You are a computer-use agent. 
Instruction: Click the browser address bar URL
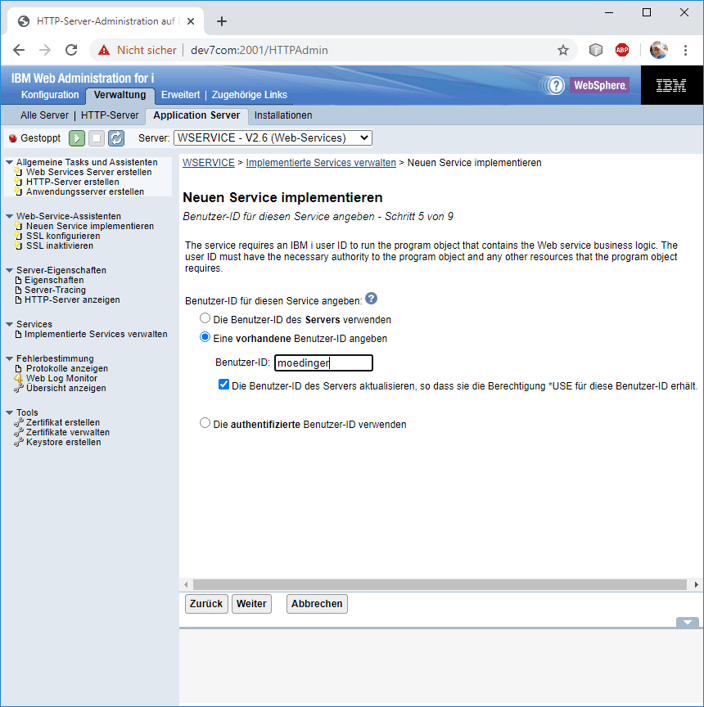[x=259, y=50]
